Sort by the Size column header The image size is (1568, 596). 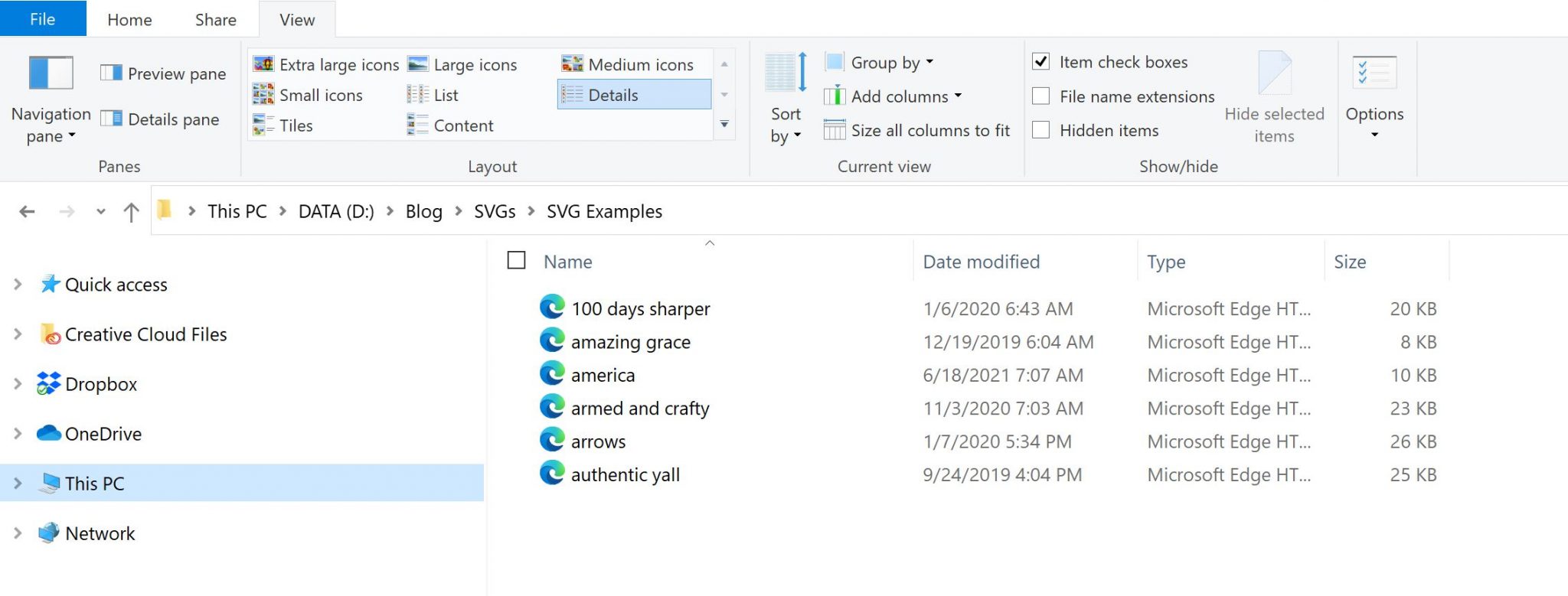click(x=1350, y=262)
